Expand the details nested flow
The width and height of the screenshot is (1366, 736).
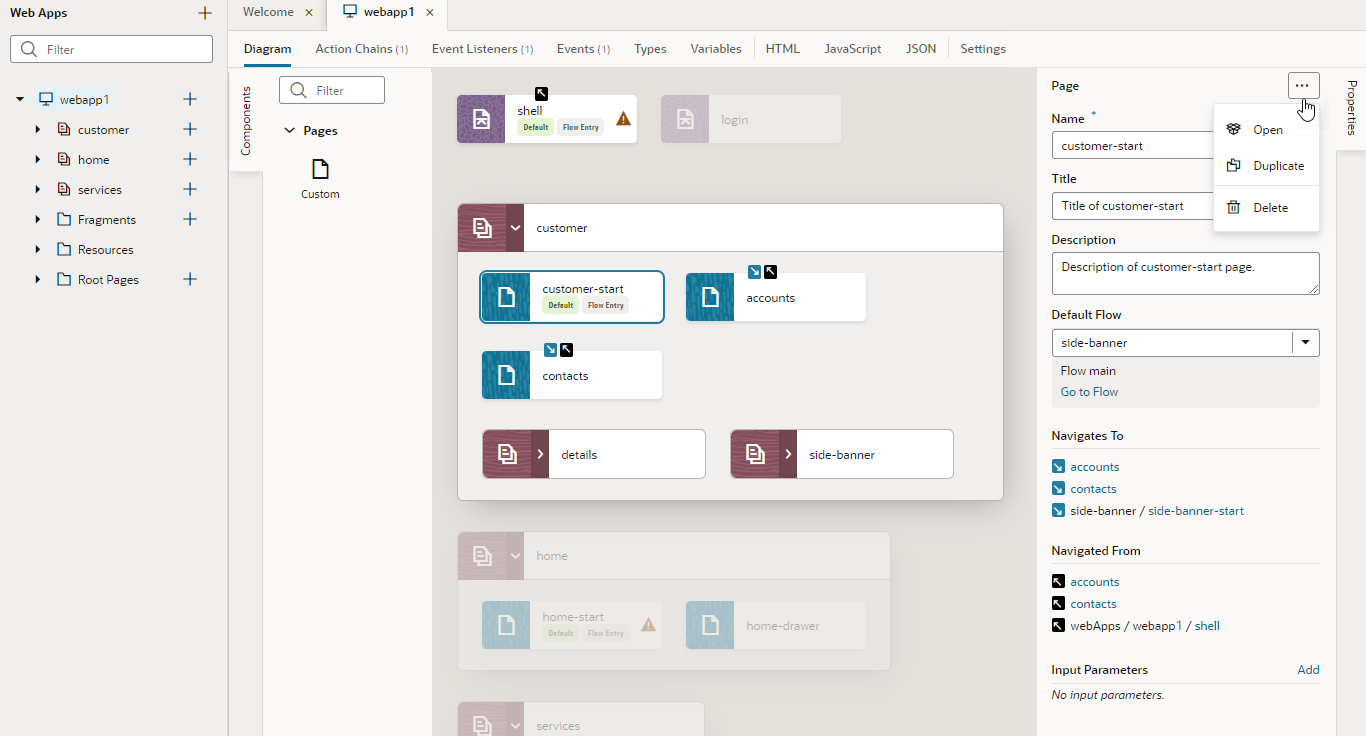pyautogui.click(x=540, y=454)
